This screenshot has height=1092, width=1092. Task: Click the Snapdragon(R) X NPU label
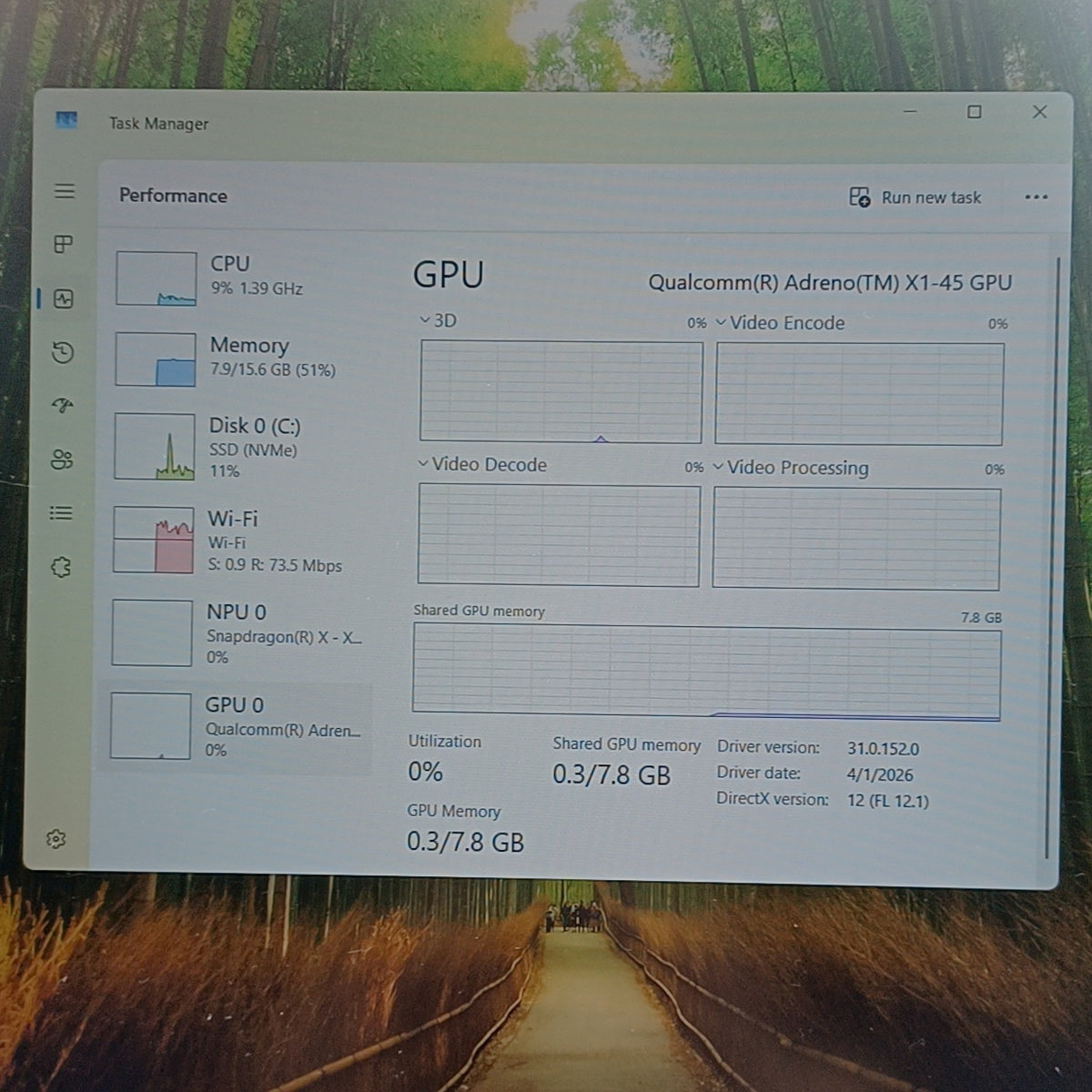(284, 636)
